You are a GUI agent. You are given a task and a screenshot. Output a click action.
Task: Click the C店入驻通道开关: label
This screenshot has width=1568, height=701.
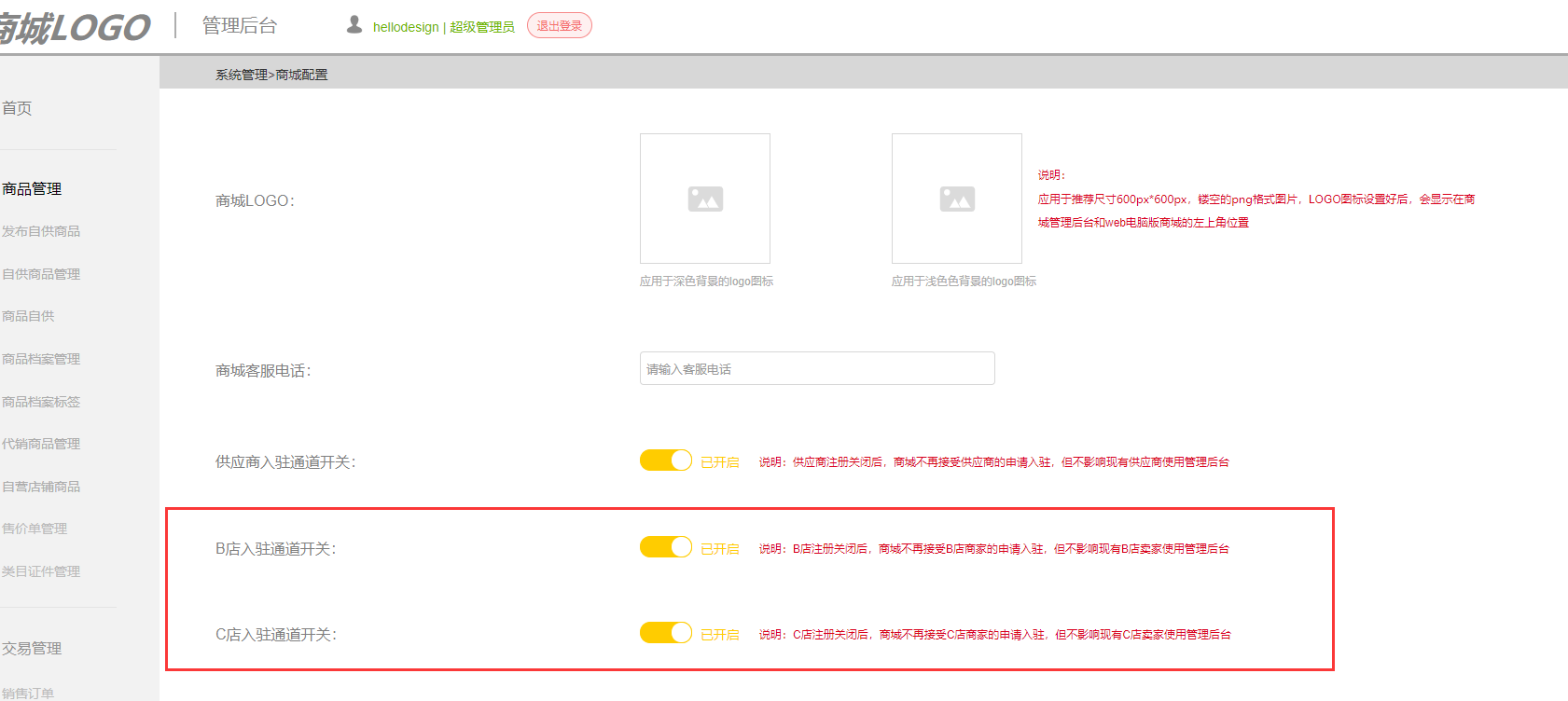pos(276,635)
